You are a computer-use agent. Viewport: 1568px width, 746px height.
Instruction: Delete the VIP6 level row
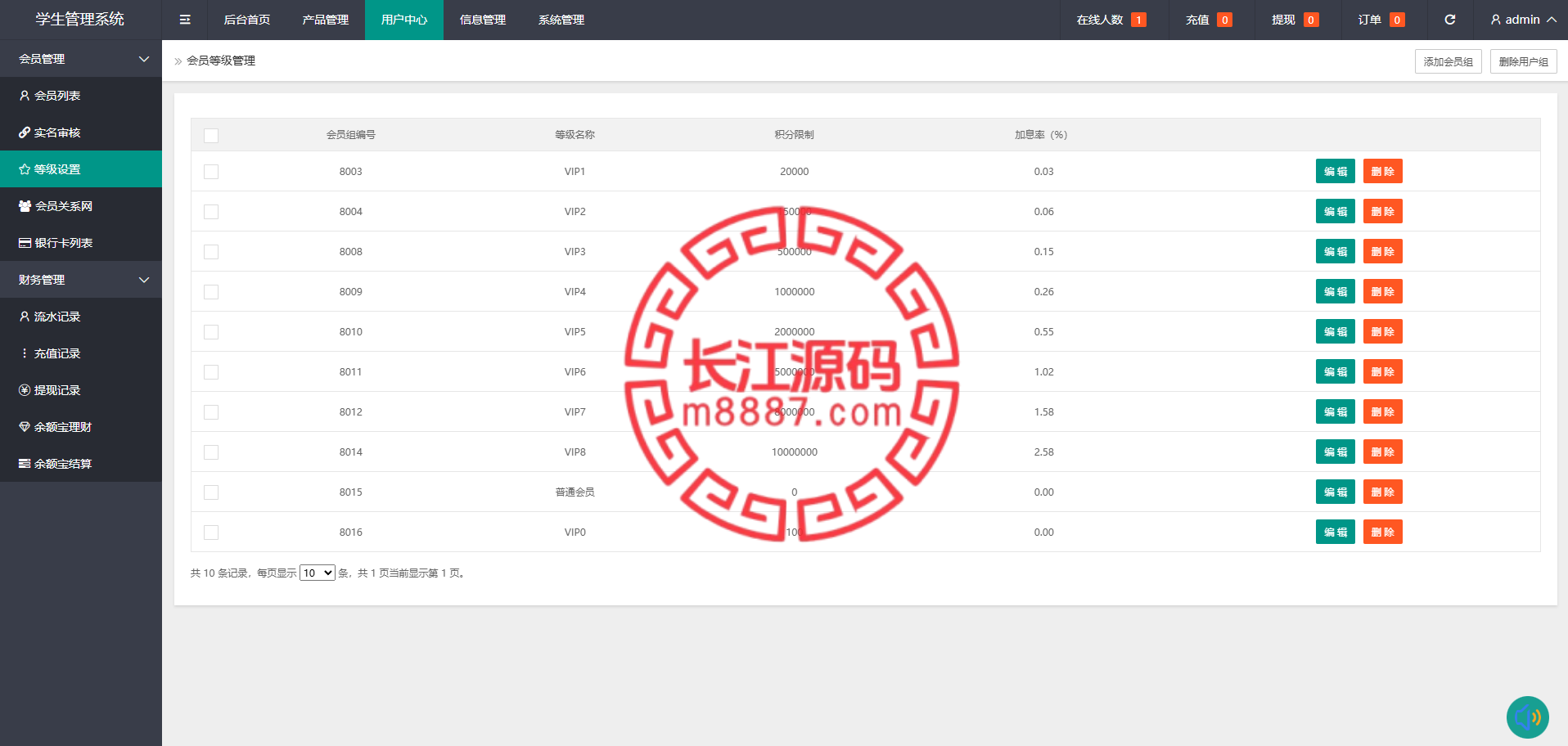click(1383, 371)
